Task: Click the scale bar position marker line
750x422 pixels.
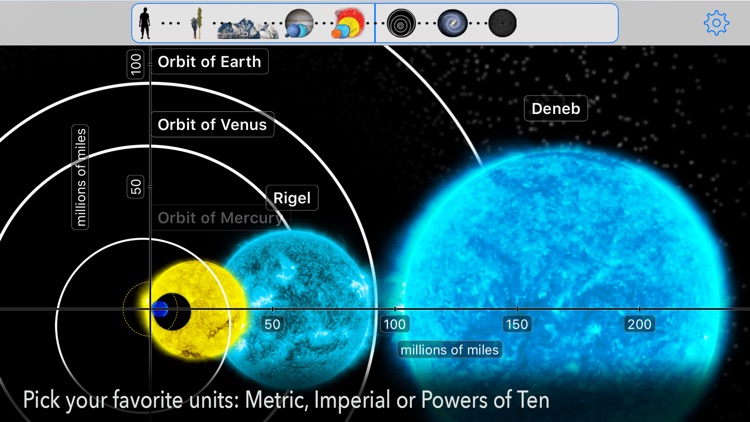Action: coord(375,23)
